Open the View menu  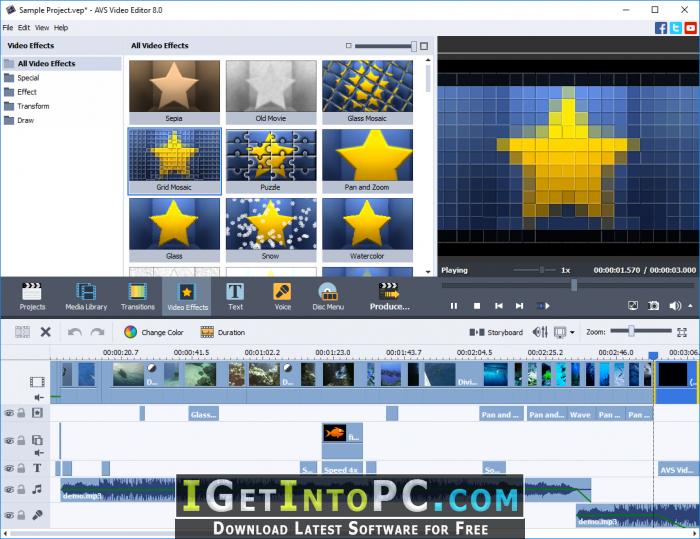[42, 28]
